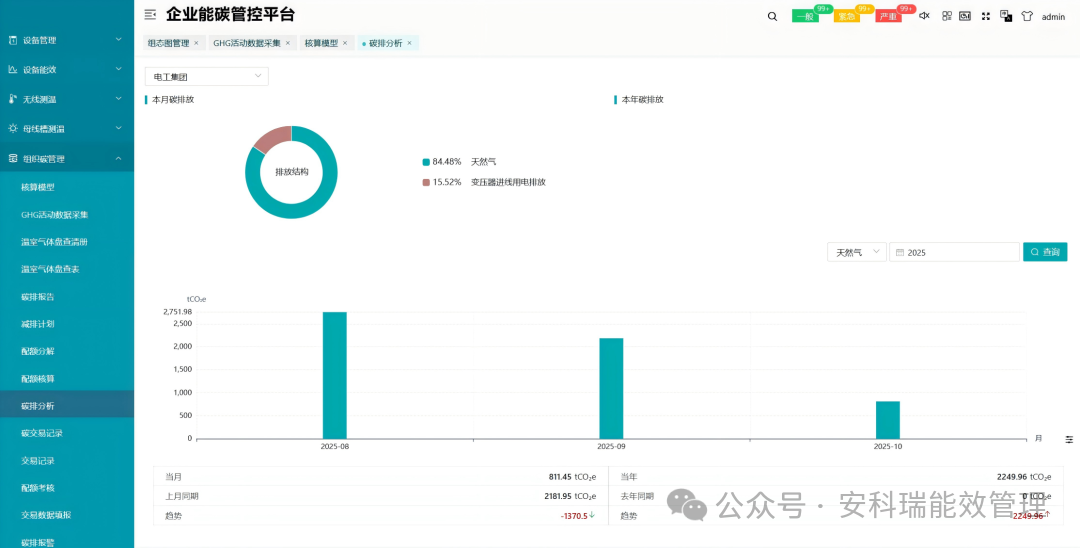Select the 碳排分析 tab
This screenshot has height=548, width=1080.
pos(386,43)
